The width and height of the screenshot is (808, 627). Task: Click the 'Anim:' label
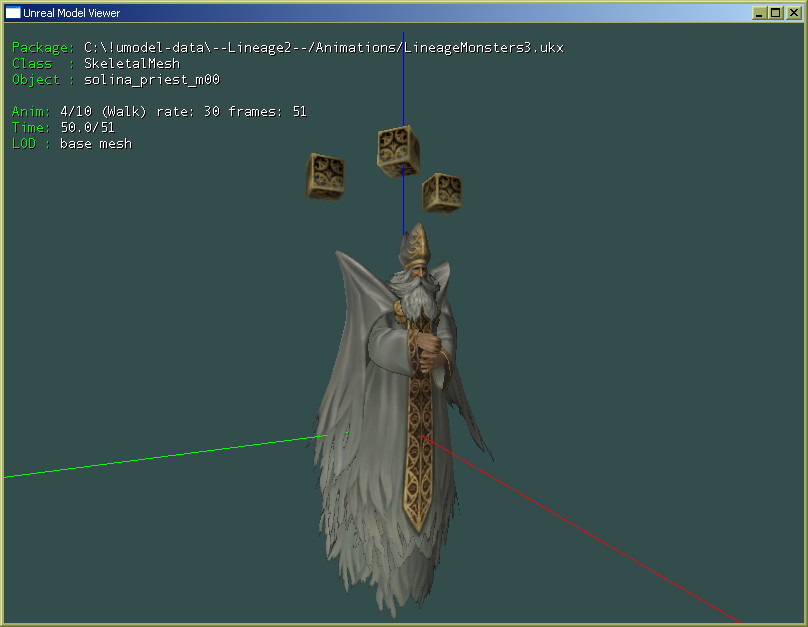pyautogui.click(x=31, y=111)
